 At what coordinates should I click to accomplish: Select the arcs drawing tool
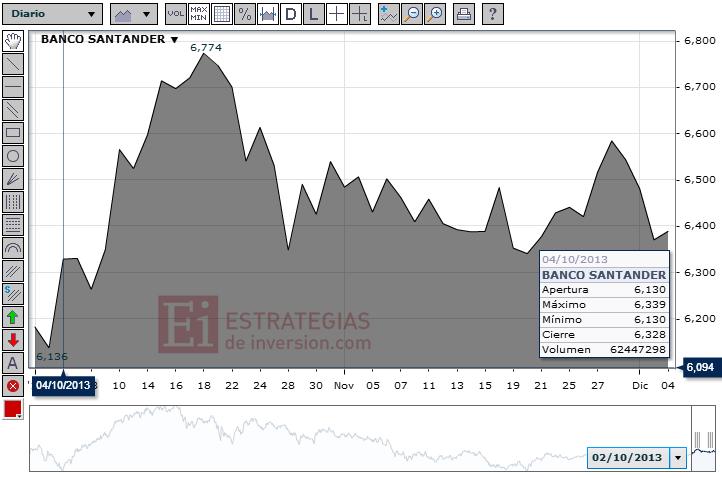point(13,248)
